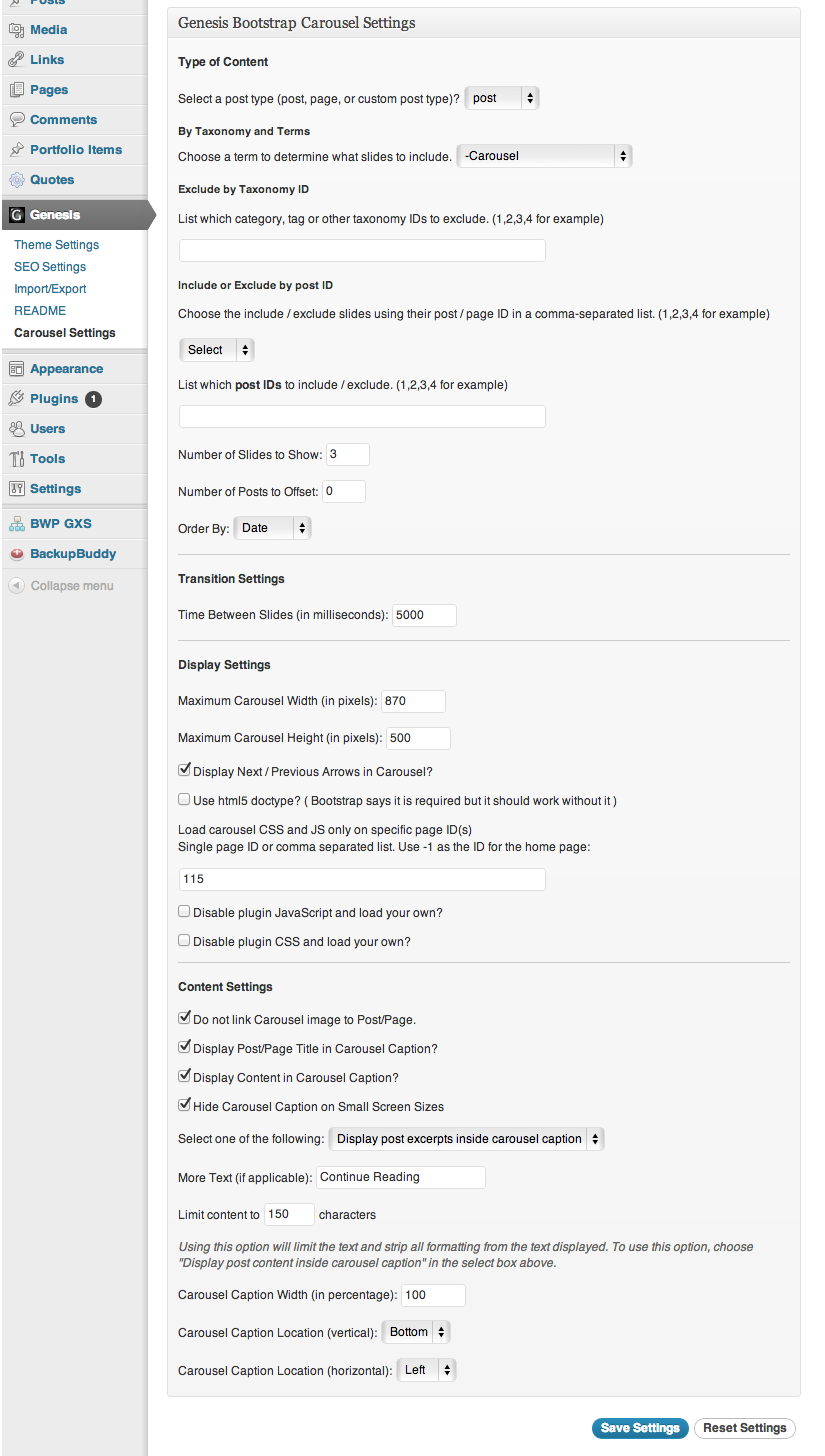Enable the Use html5 doctype checkbox
The image size is (825, 1456).
(184, 800)
